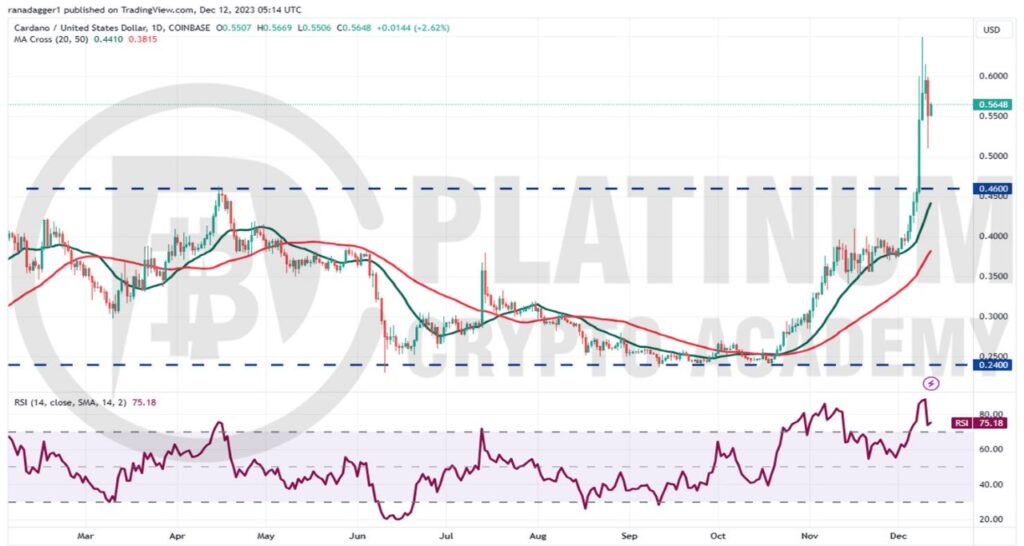Screen dimensions: 1024x546
Task: Click the 80.00 RSI axis label
Action: tap(993, 415)
